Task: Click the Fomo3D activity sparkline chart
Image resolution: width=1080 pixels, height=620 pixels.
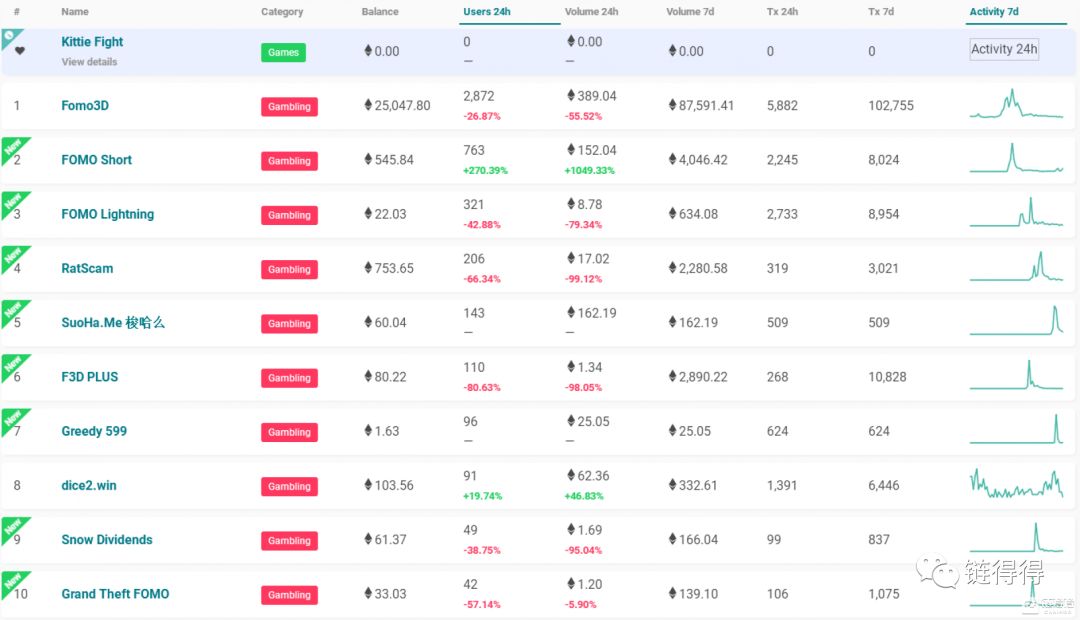Action: [x=1016, y=105]
